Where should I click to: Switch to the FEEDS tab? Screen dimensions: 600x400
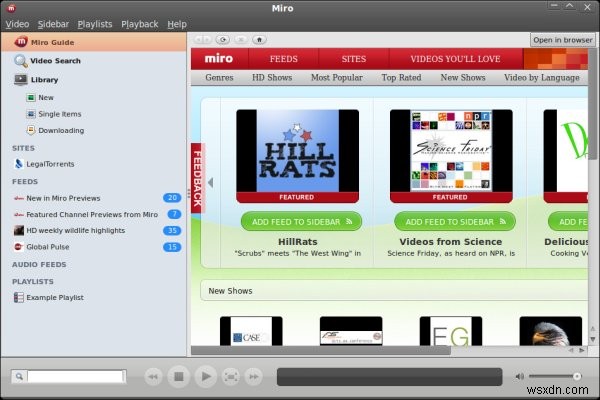click(x=284, y=59)
